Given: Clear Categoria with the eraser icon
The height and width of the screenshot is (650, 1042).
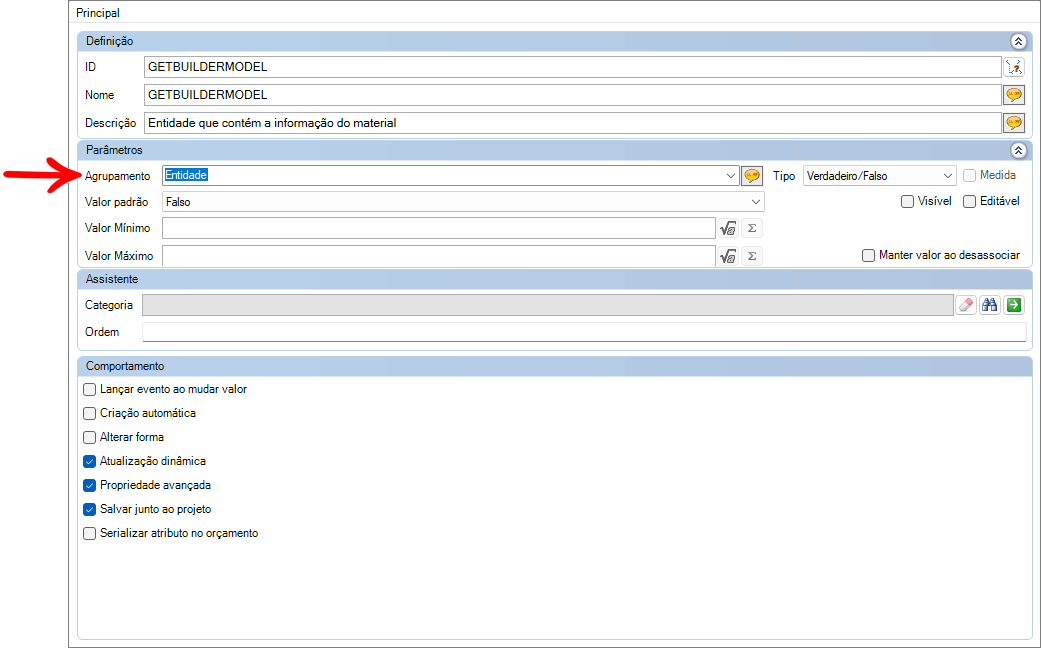Looking at the screenshot, I should pos(966,305).
